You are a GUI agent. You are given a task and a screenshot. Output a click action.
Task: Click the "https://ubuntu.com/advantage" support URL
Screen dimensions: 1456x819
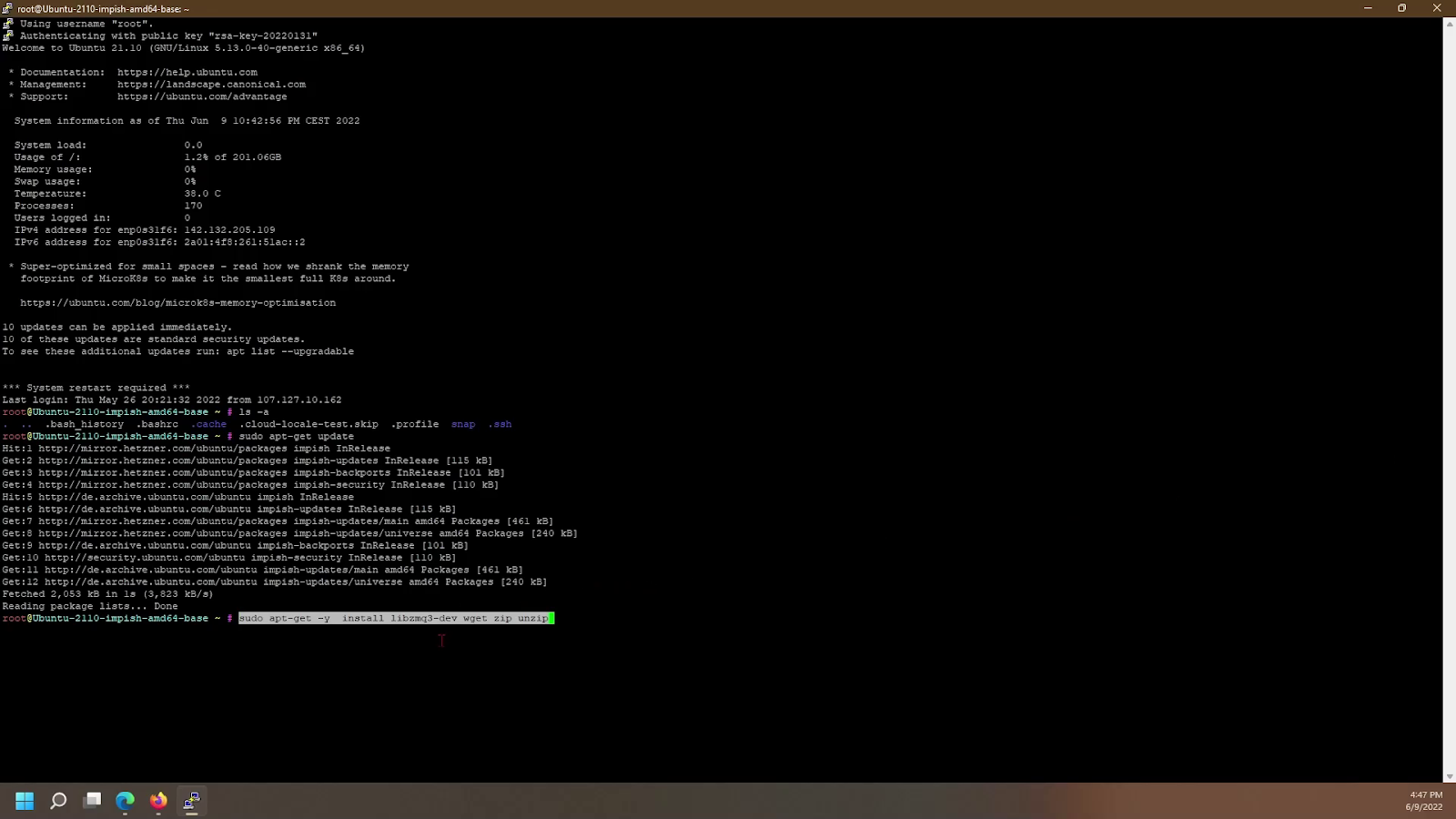tap(202, 96)
